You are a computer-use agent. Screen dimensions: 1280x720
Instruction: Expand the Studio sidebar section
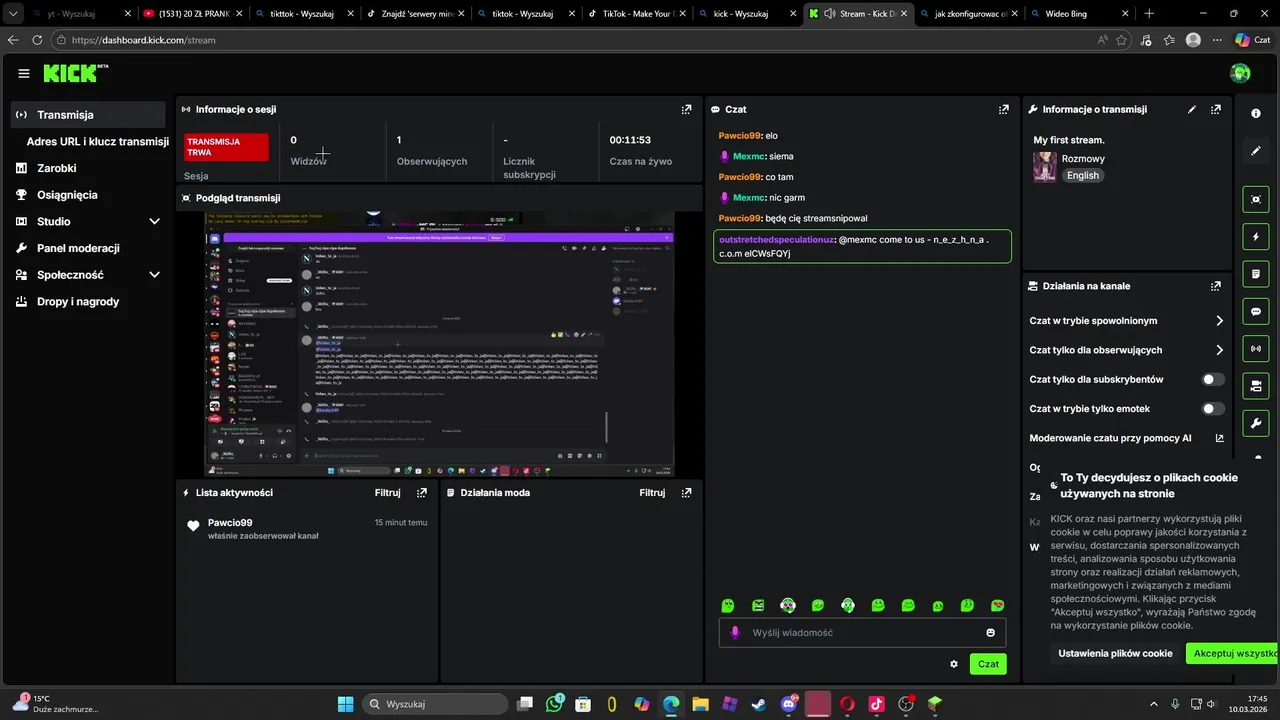tap(154, 222)
